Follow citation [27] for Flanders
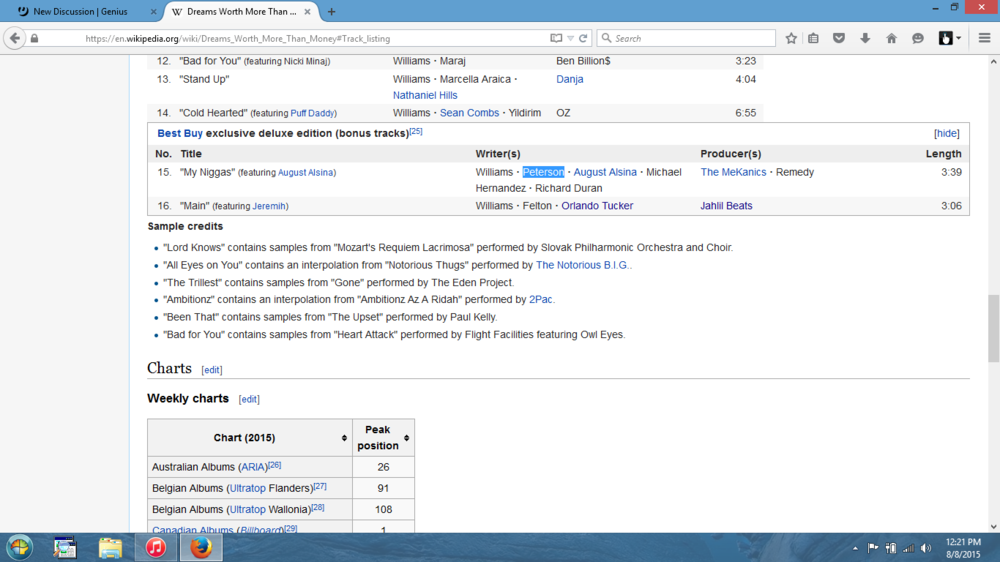 (x=320, y=486)
